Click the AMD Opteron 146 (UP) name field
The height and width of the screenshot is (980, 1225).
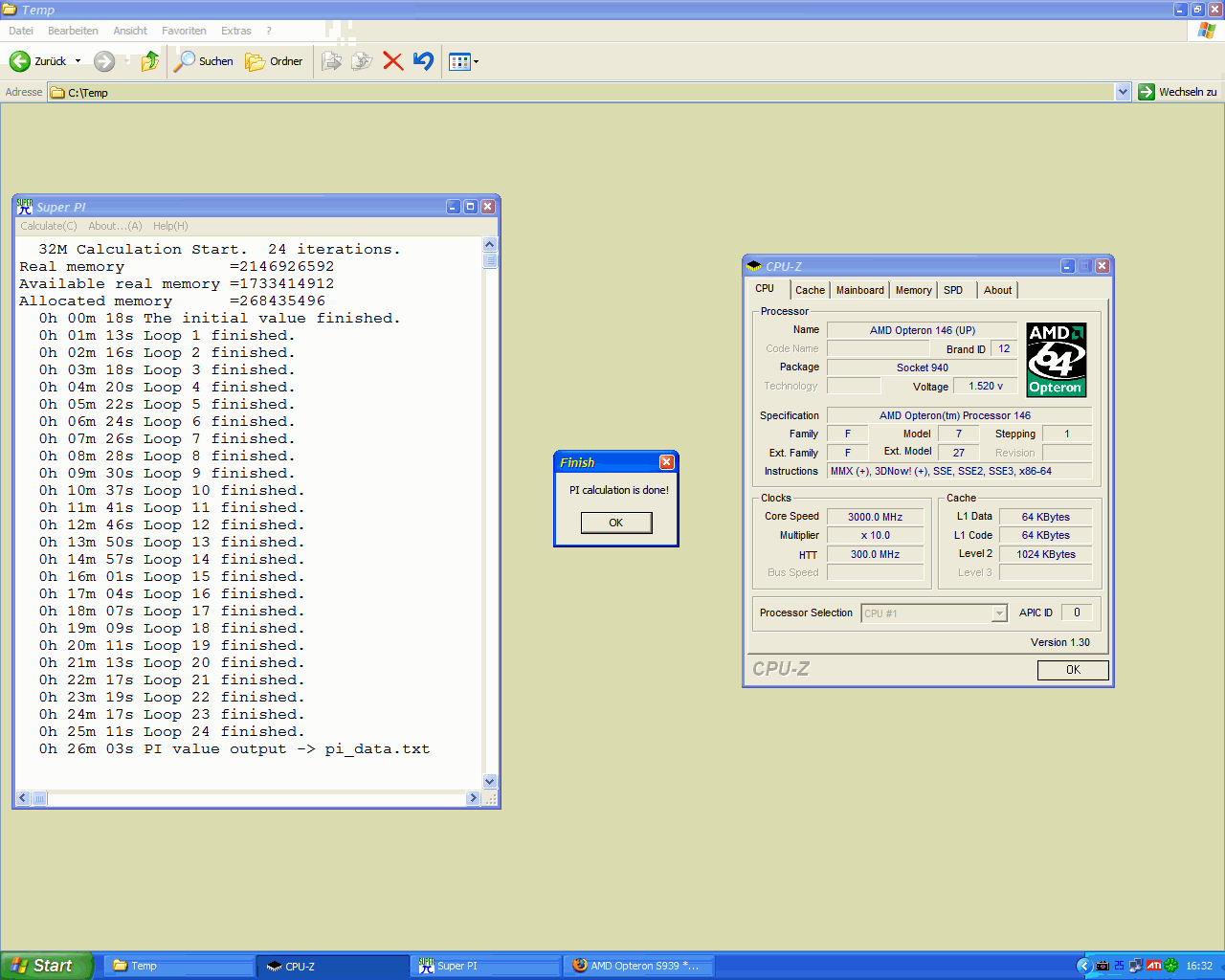click(x=923, y=330)
